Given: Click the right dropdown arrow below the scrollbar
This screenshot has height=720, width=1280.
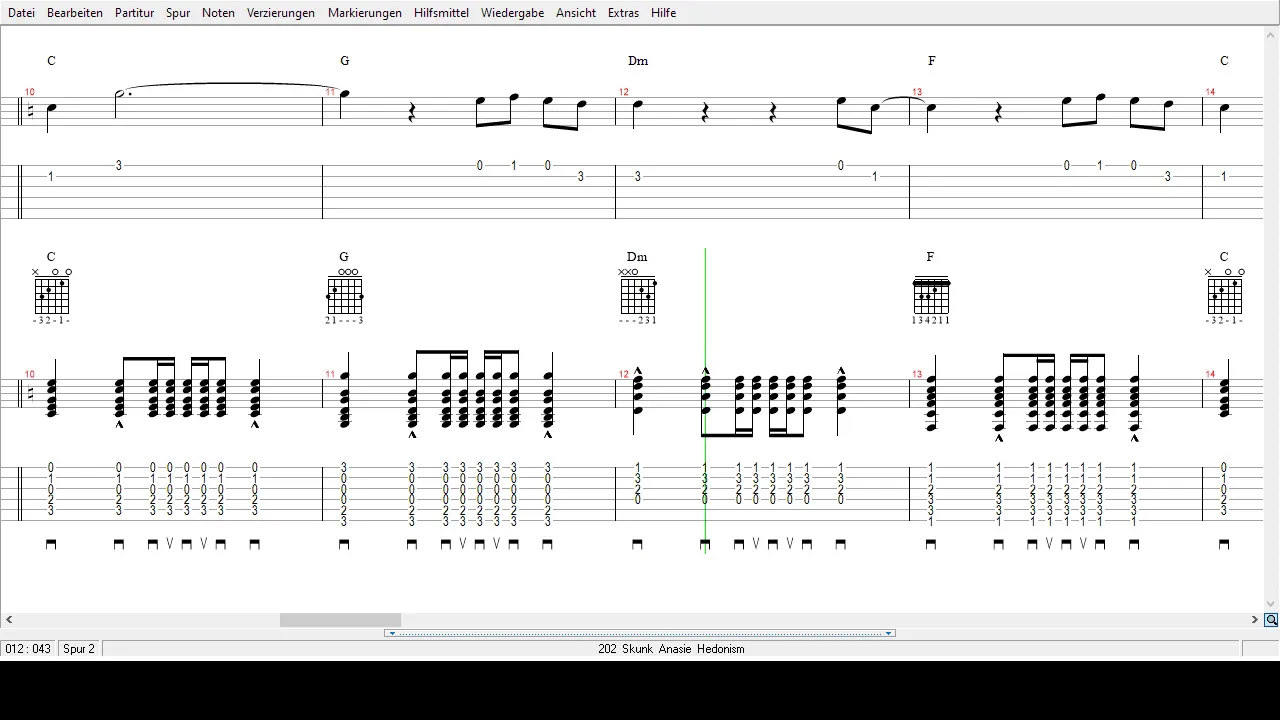Looking at the screenshot, I should [x=888, y=633].
